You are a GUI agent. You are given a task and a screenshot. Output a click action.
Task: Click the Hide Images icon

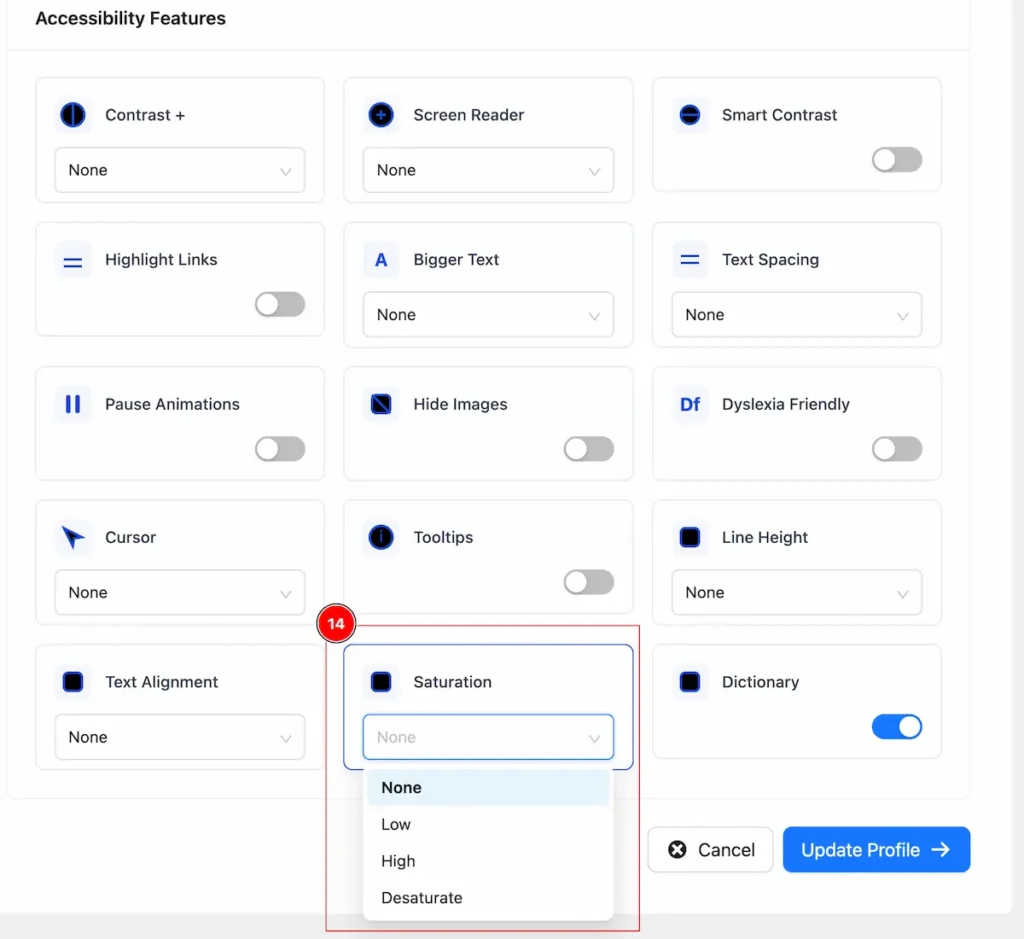point(381,404)
